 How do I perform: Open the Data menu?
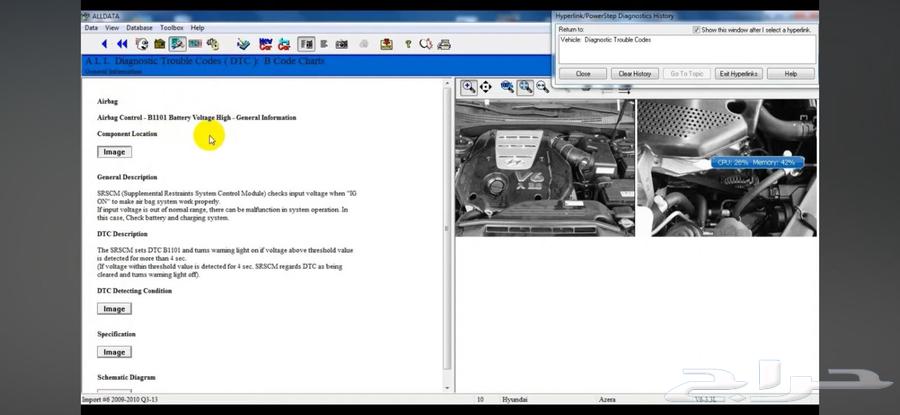(91, 28)
